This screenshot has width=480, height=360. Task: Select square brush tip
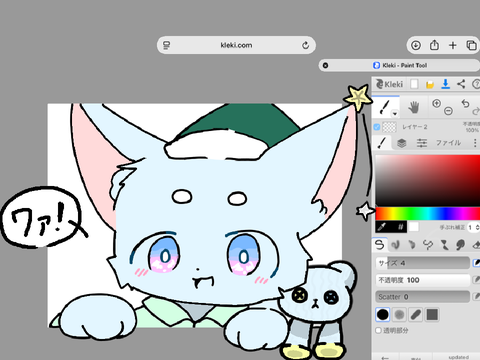(x=432, y=314)
